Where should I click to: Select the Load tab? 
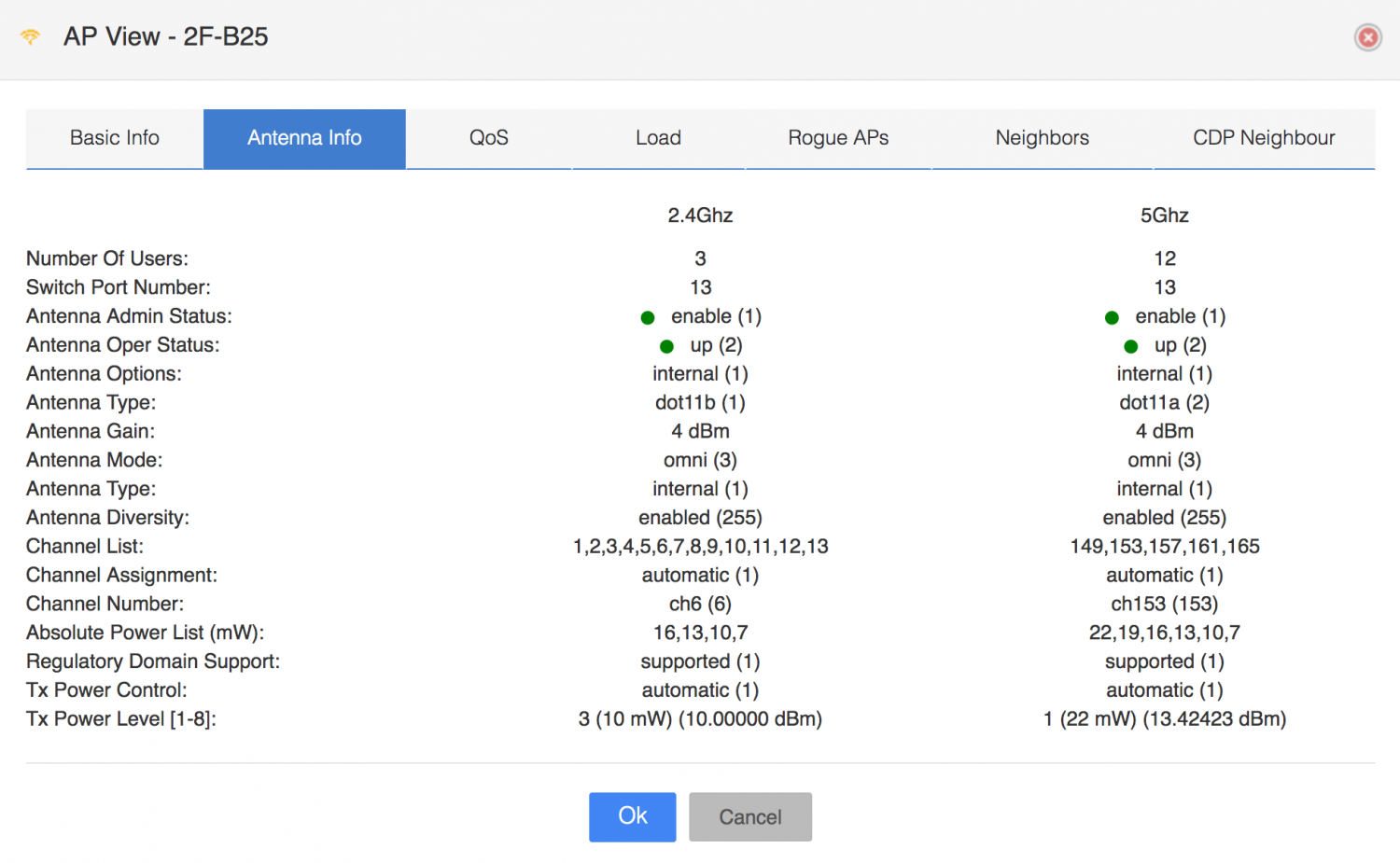tap(658, 138)
